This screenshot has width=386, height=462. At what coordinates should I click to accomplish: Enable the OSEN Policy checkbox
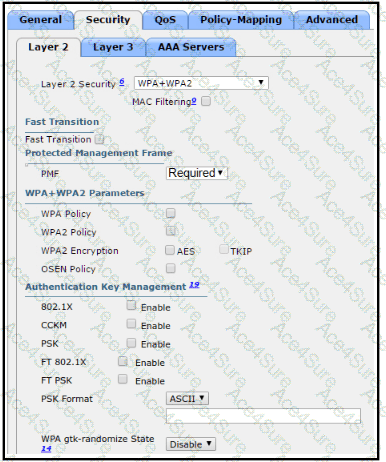click(x=171, y=268)
